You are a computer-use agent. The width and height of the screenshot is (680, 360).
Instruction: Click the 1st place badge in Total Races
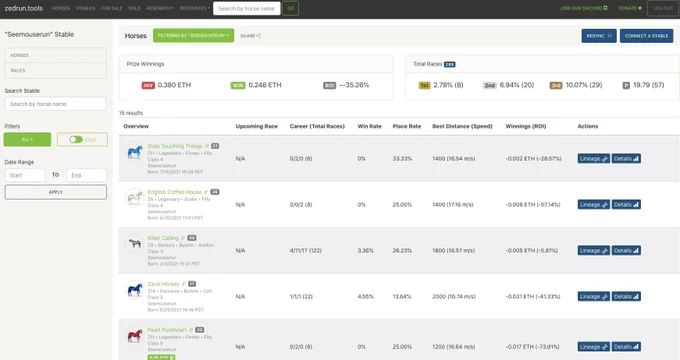(424, 85)
